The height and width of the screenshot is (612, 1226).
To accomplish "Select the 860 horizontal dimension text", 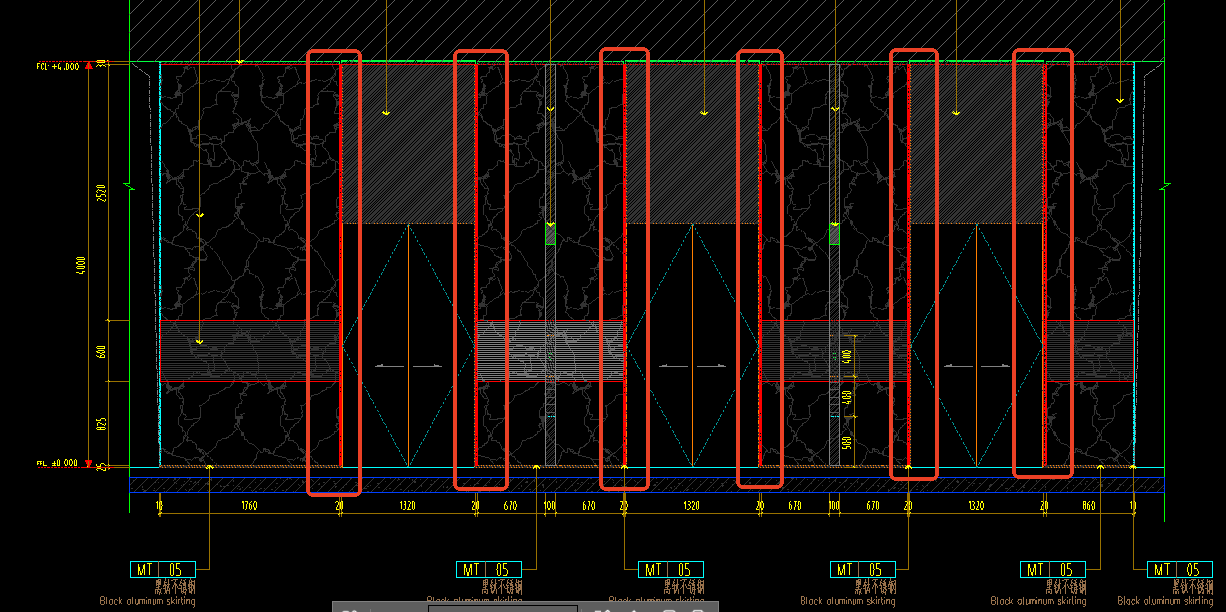I will click(1089, 506).
